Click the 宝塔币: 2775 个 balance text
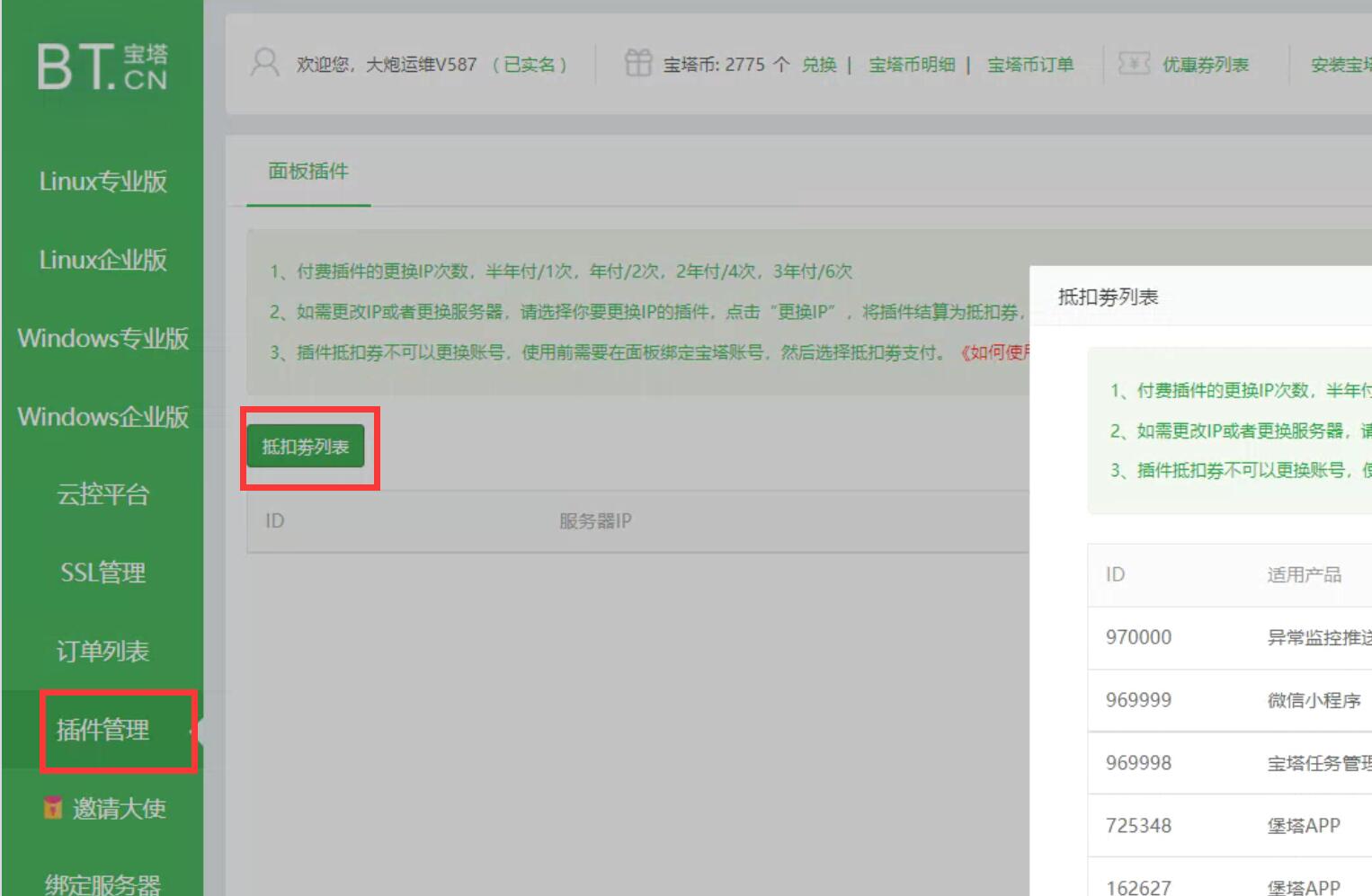Viewport: 1372px width, 896px height. tap(726, 65)
